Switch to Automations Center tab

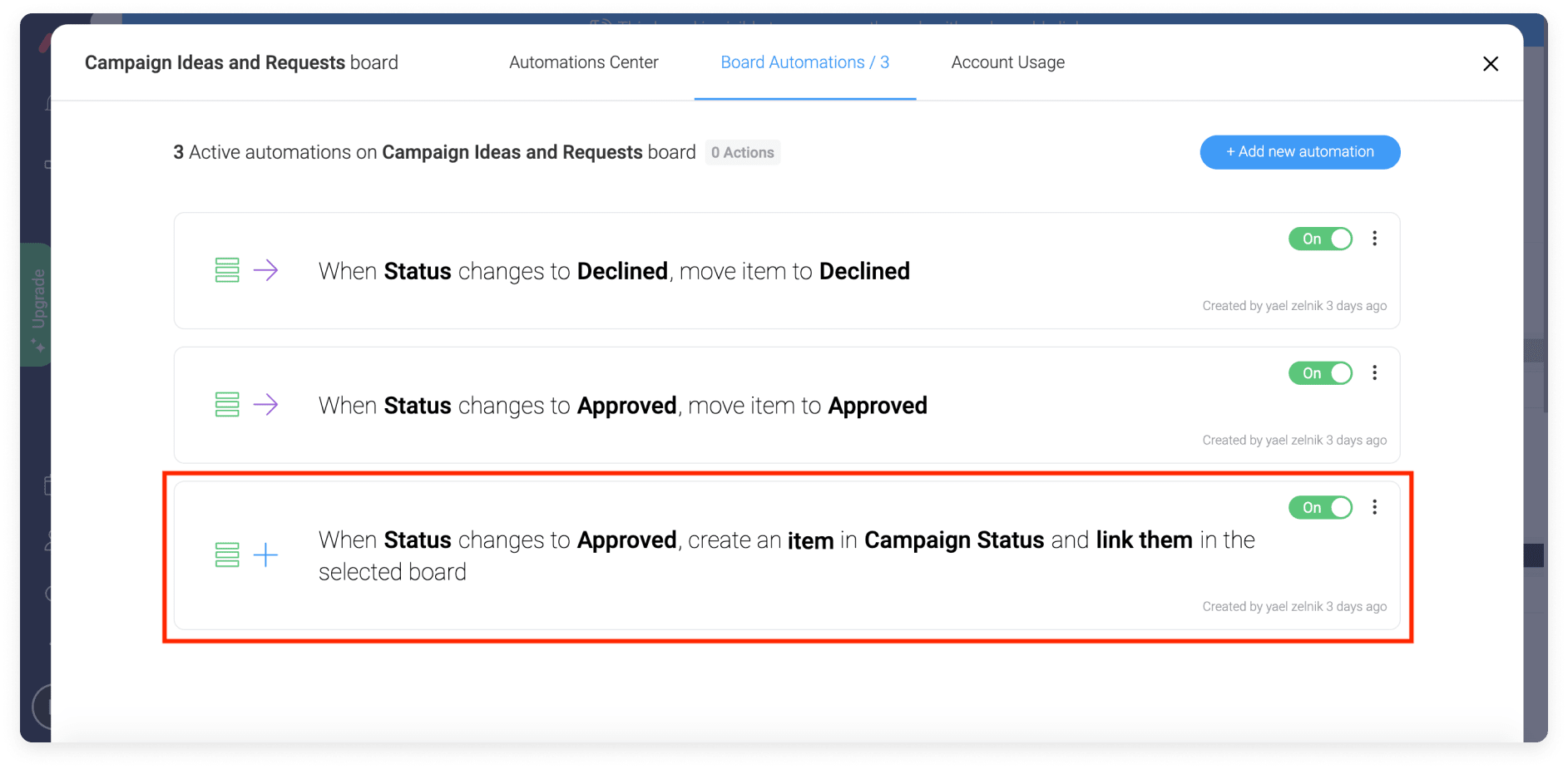pyautogui.click(x=583, y=62)
